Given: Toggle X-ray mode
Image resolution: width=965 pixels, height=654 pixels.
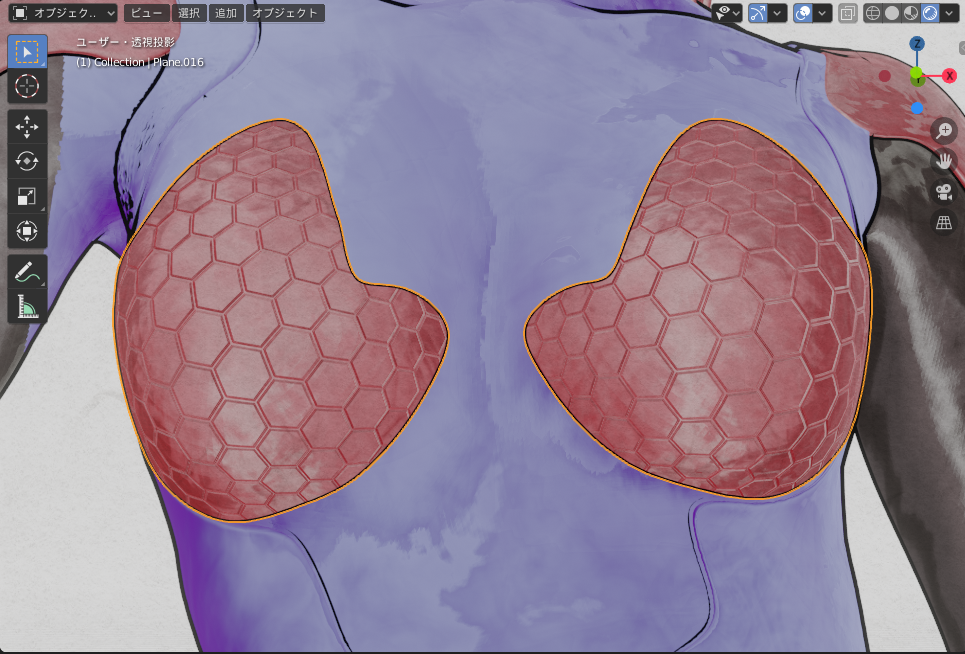Looking at the screenshot, I should coord(847,13).
